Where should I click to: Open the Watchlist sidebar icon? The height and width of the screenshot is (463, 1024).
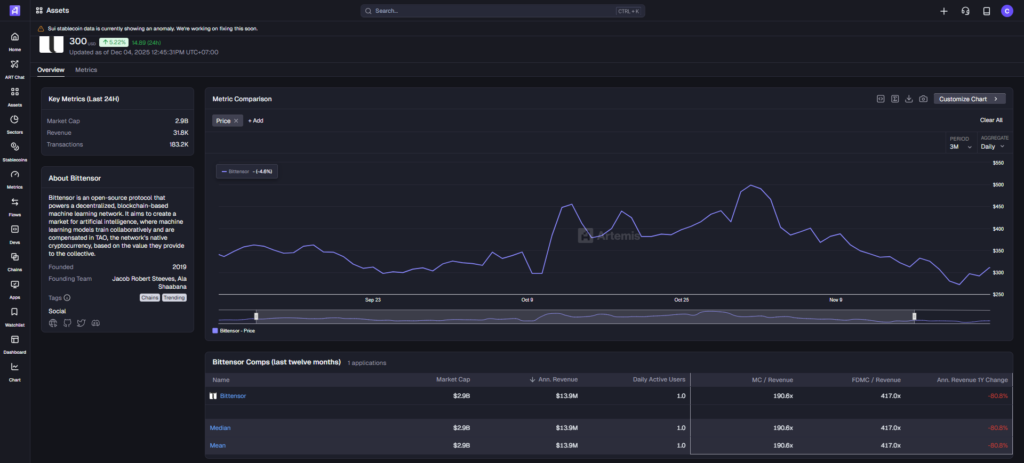click(x=14, y=312)
